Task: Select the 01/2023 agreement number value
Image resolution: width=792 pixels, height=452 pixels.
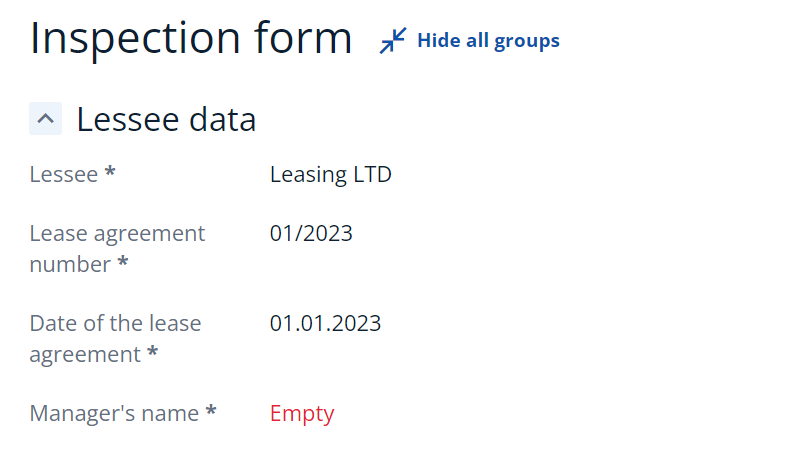Action: tap(311, 233)
